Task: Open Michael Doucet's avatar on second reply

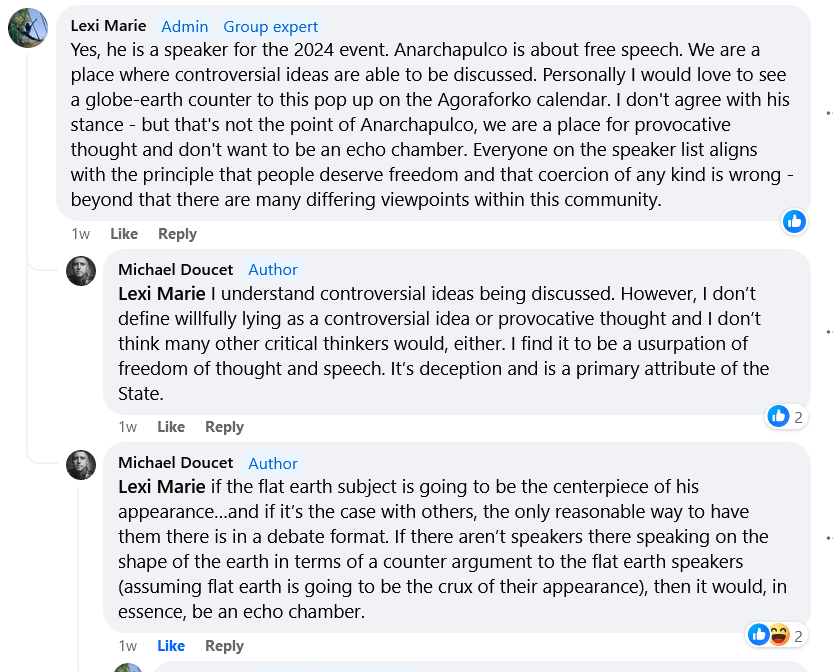Action: (x=81, y=465)
